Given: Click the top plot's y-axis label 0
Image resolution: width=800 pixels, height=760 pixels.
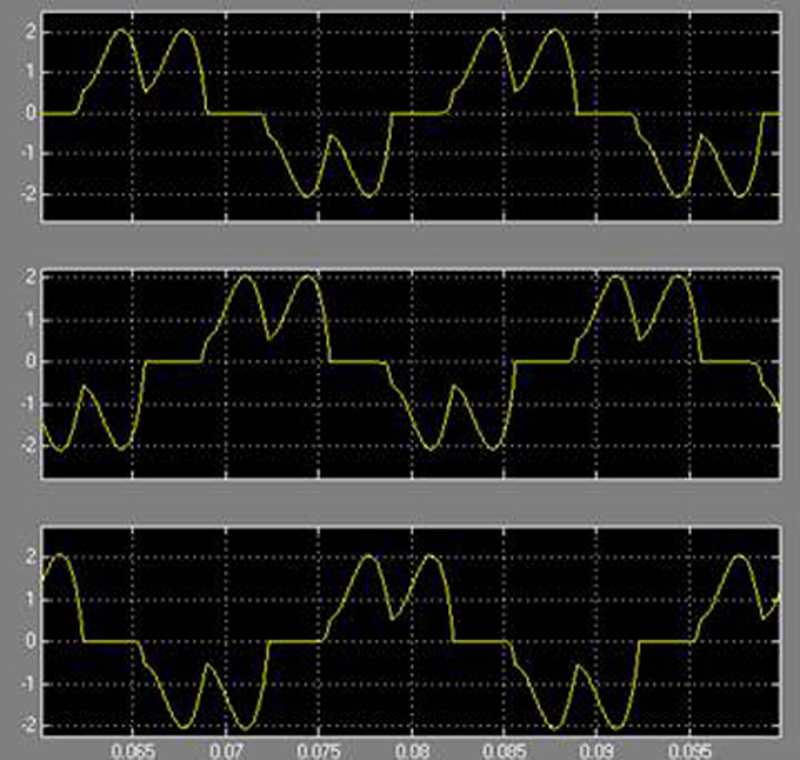Looking at the screenshot, I should 31,113.
